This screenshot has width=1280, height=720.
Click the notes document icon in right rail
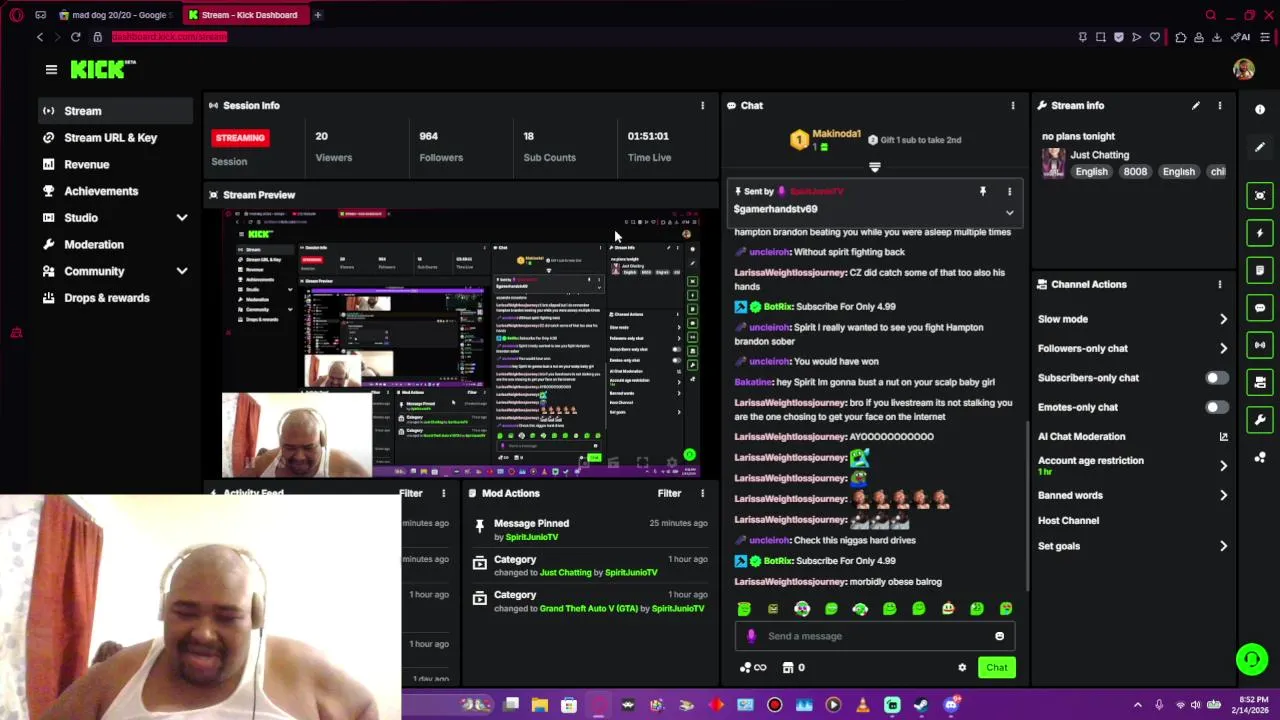(1260, 270)
